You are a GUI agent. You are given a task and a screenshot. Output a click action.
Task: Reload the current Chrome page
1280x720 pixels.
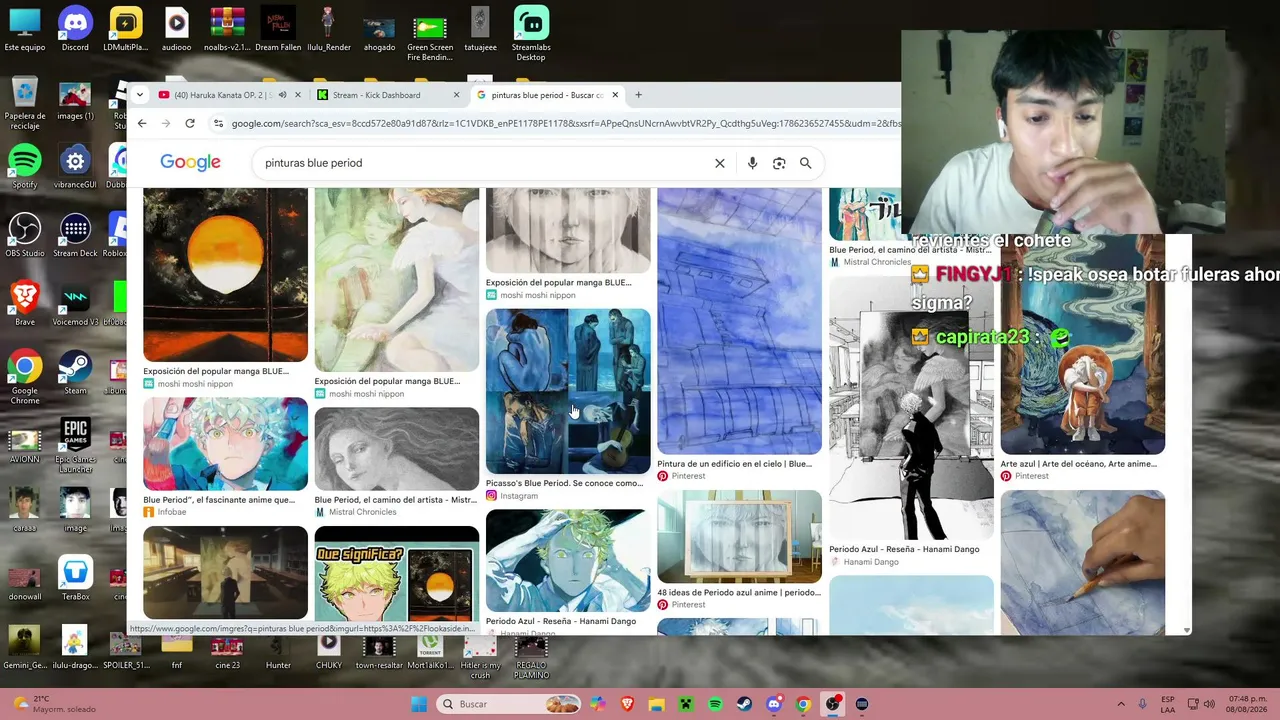[190, 123]
